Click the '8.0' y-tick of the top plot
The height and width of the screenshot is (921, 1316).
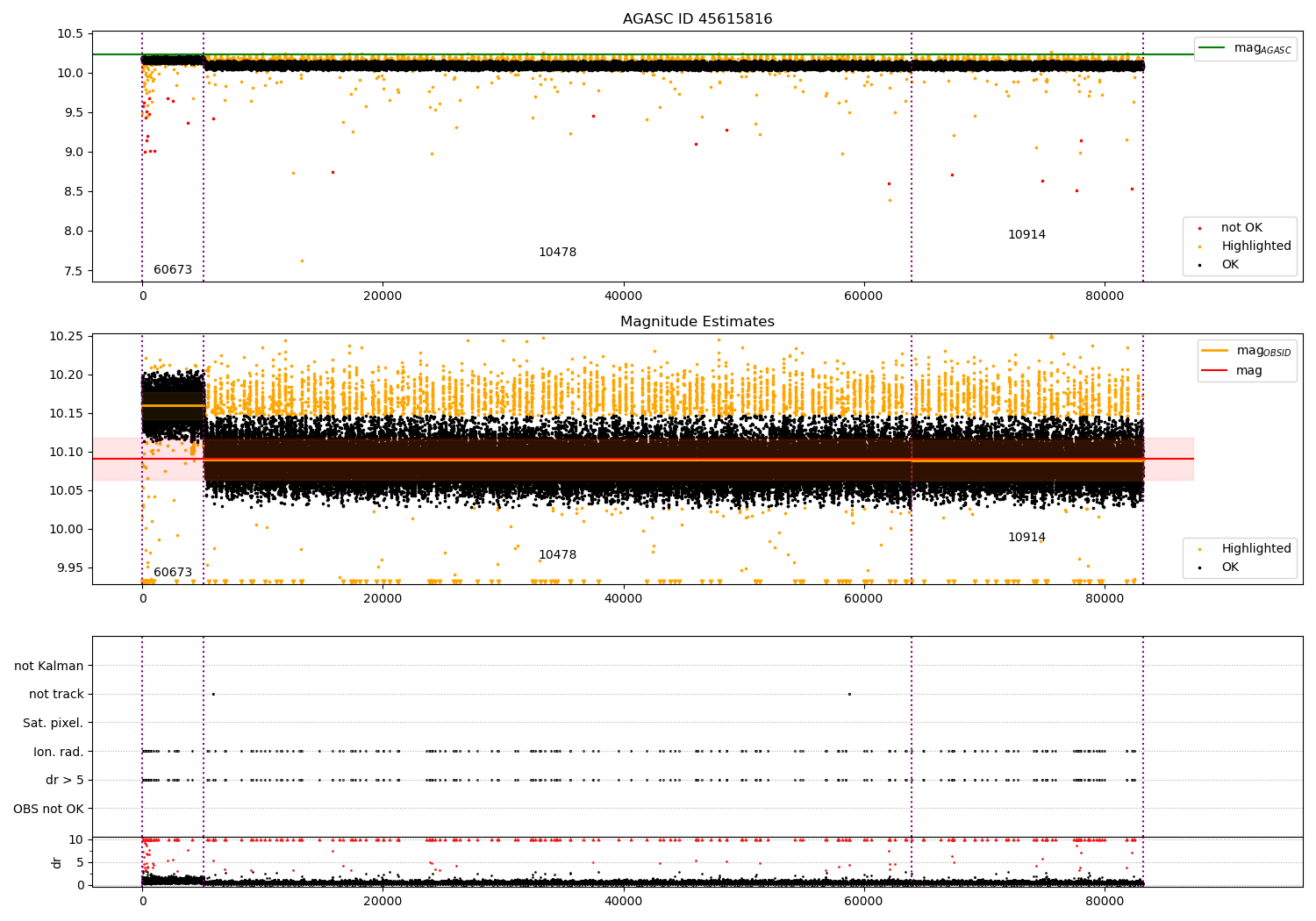click(74, 232)
